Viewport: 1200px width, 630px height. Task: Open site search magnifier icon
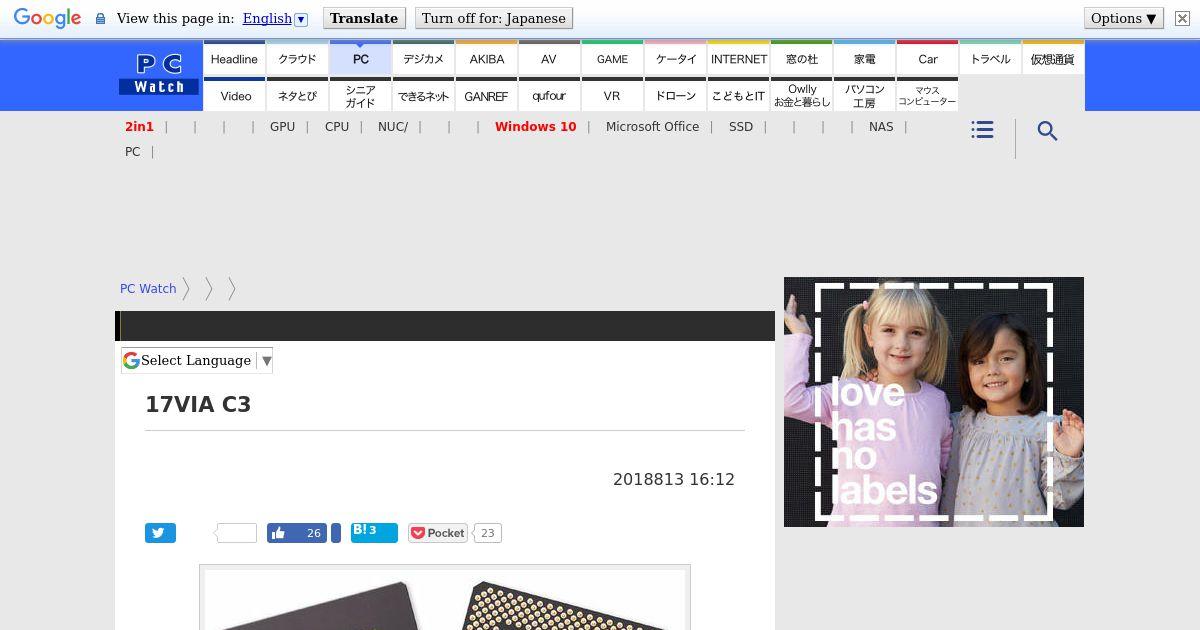point(1047,131)
